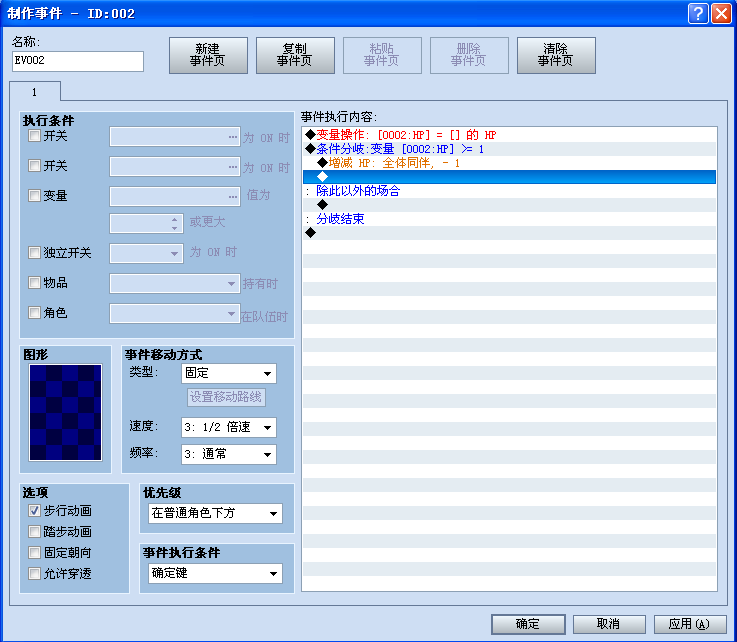Click the 应用(A) button
Image resolution: width=737 pixels, height=642 pixels.
point(690,624)
